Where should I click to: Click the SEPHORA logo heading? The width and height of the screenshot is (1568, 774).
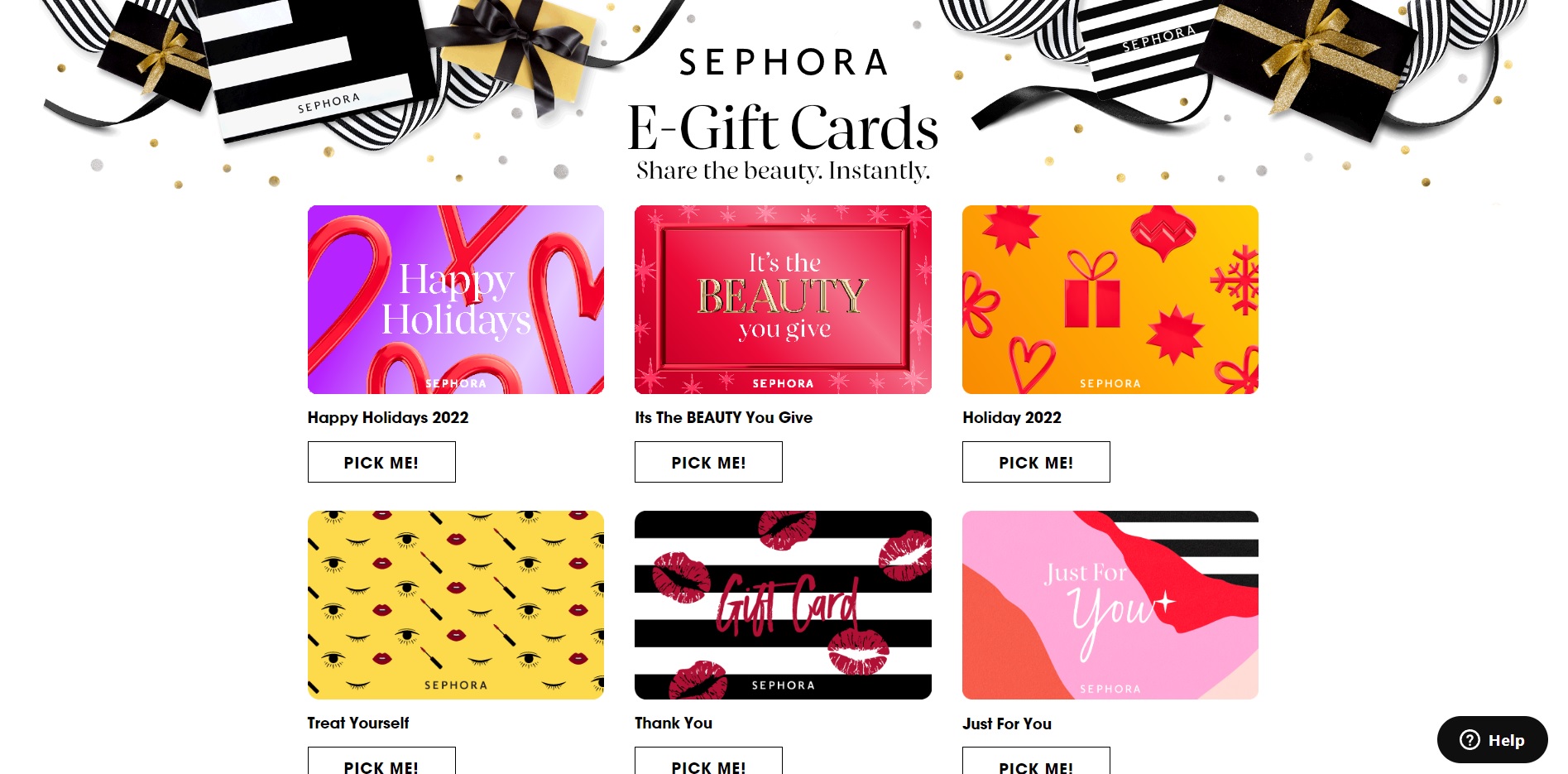[x=784, y=62]
